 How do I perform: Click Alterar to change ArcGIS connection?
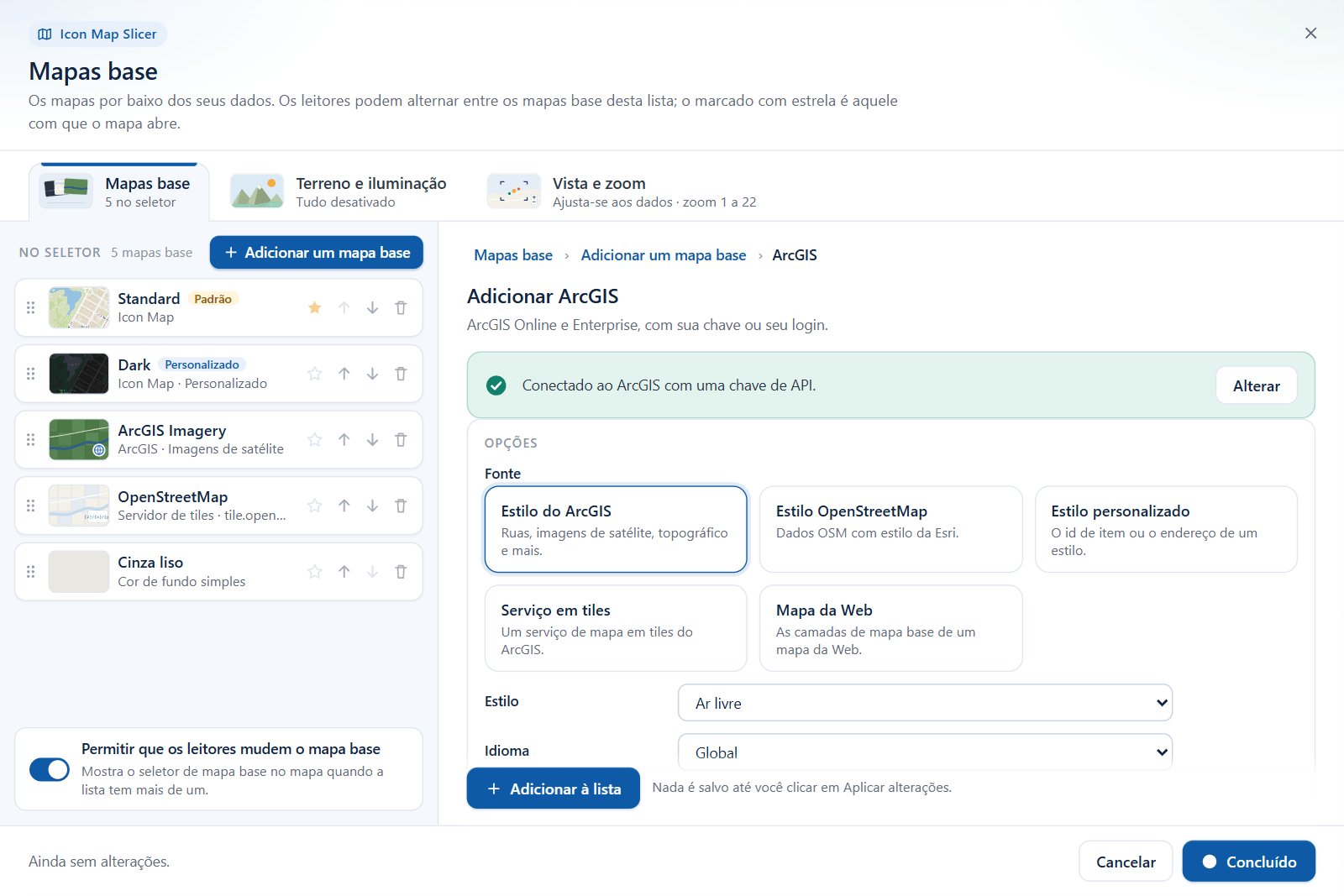click(1256, 385)
